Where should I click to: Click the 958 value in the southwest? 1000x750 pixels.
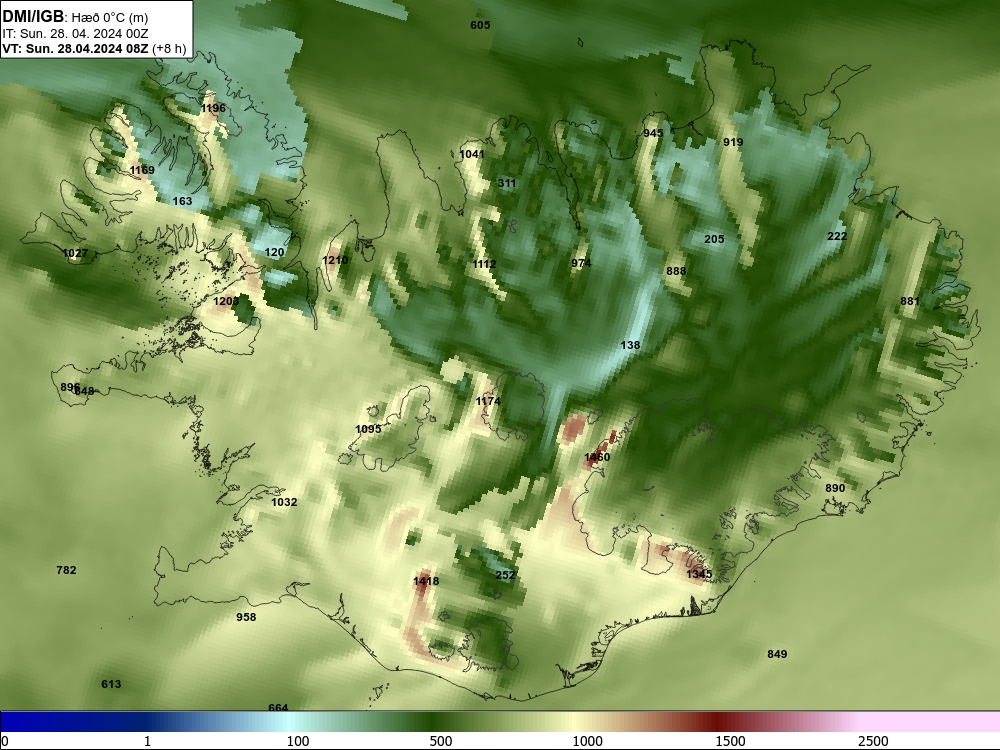click(246, 617)
